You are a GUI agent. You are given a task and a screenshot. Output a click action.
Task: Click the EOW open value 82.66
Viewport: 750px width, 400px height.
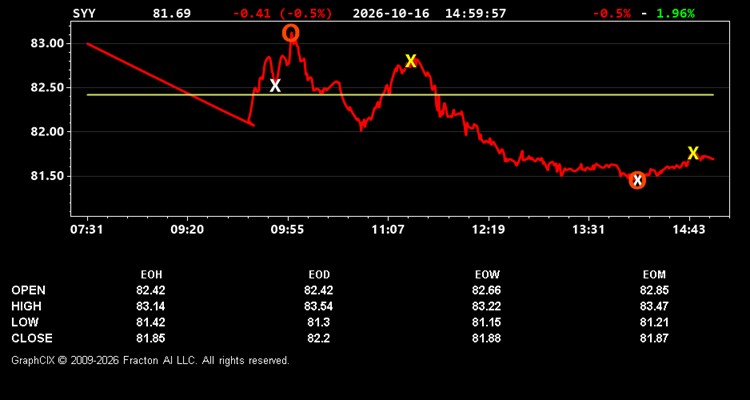(x=486, y=290)
